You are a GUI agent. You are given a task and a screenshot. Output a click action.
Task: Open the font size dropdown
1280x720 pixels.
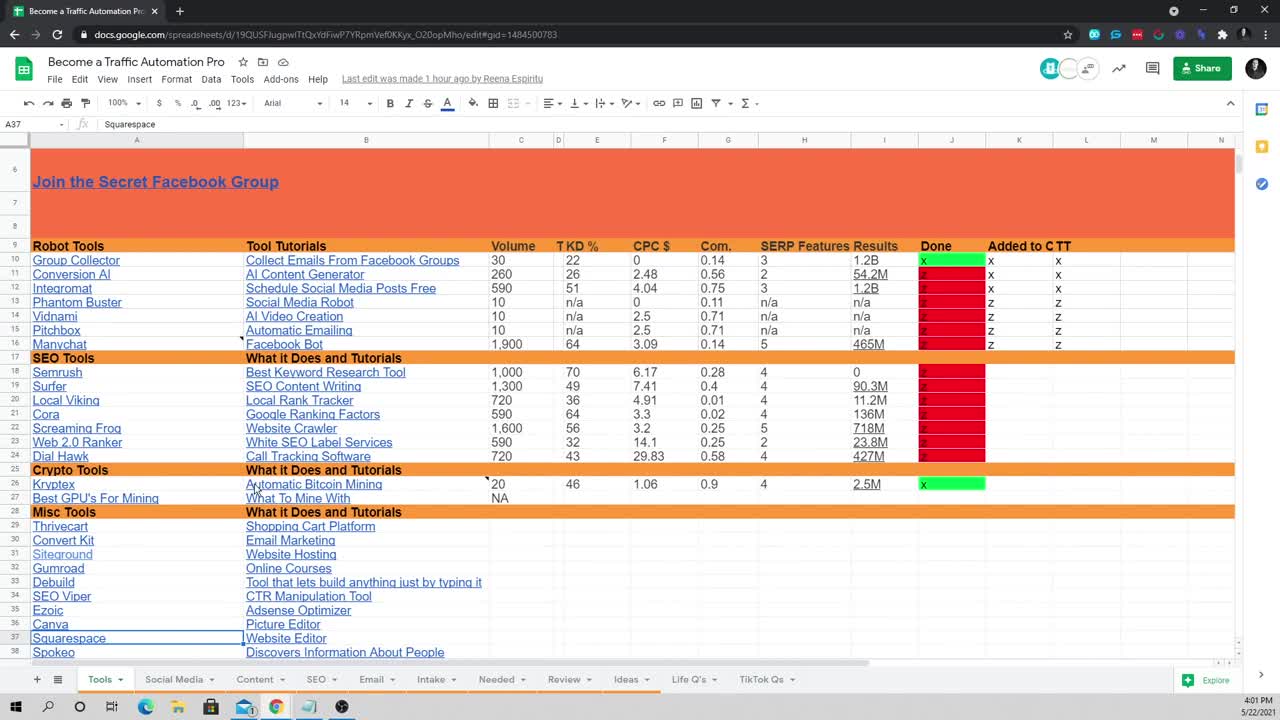pyautogui.click(x=355, y=103)
